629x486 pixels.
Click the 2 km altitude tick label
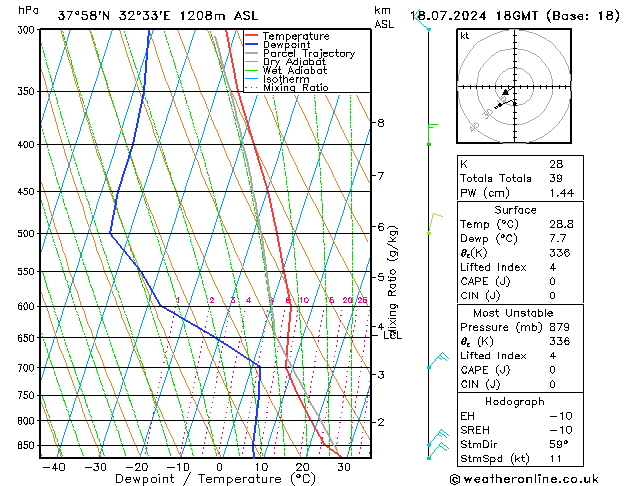[381, 422]
